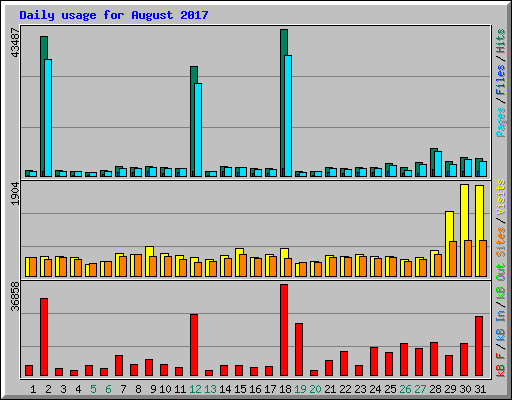Click the red kB bar for day 24

click(x=374, y=361)
